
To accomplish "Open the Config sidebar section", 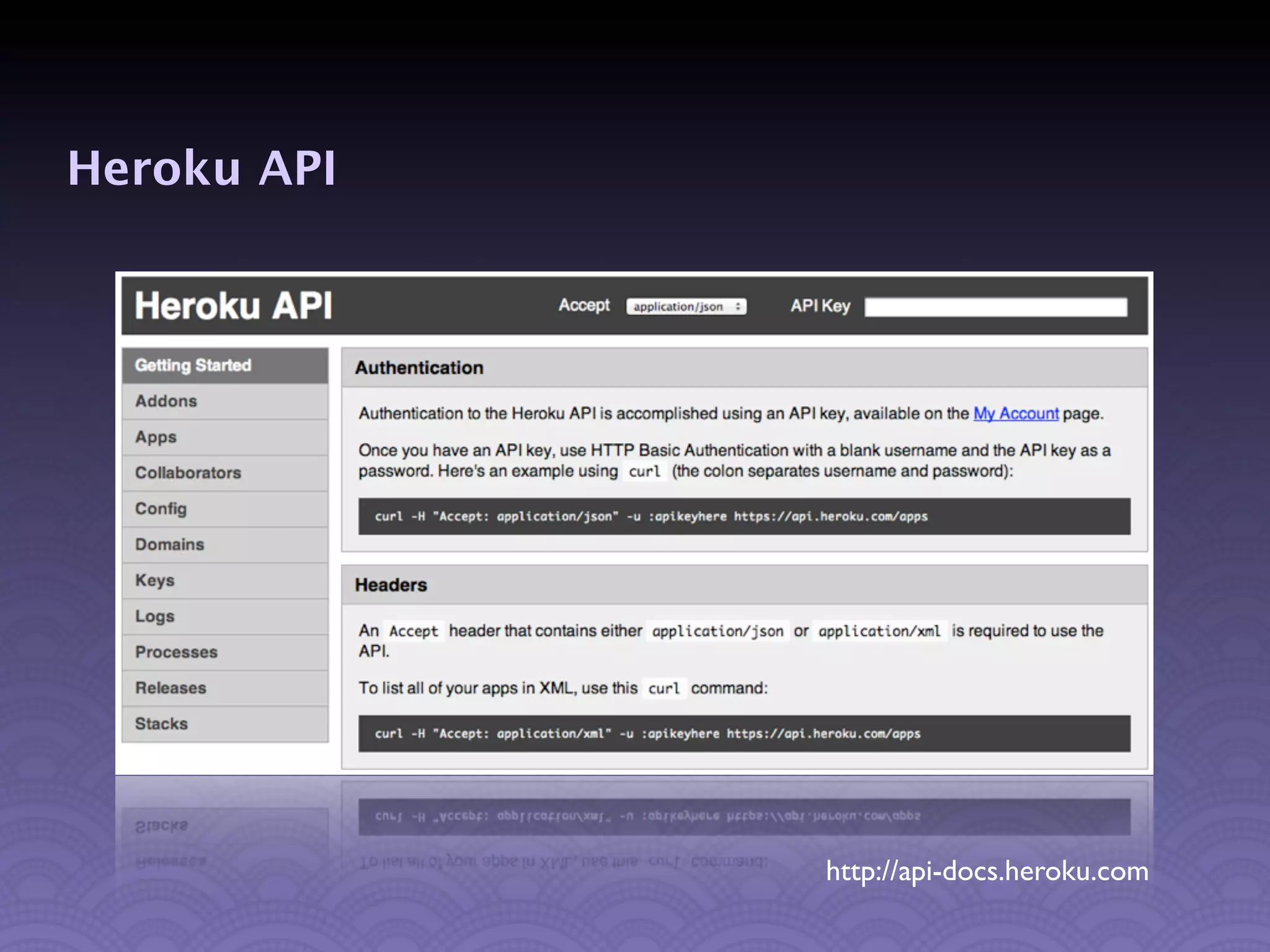I will pyautogui.click(x=225, y=509).
